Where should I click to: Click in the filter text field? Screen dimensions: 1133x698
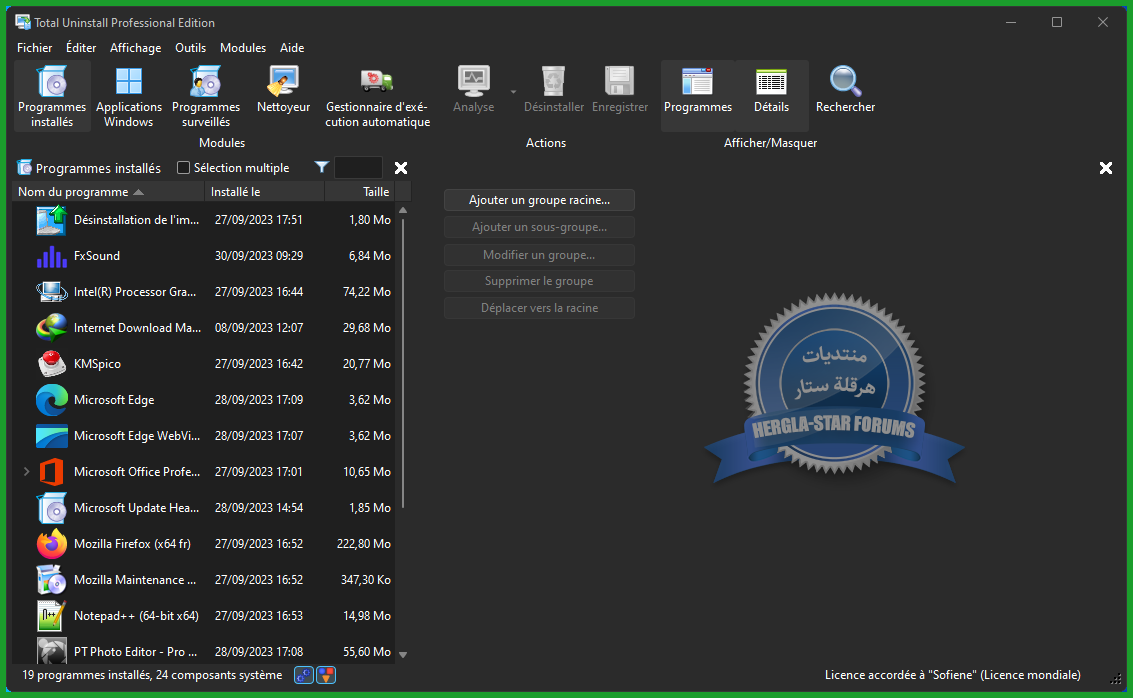[358, 168]
